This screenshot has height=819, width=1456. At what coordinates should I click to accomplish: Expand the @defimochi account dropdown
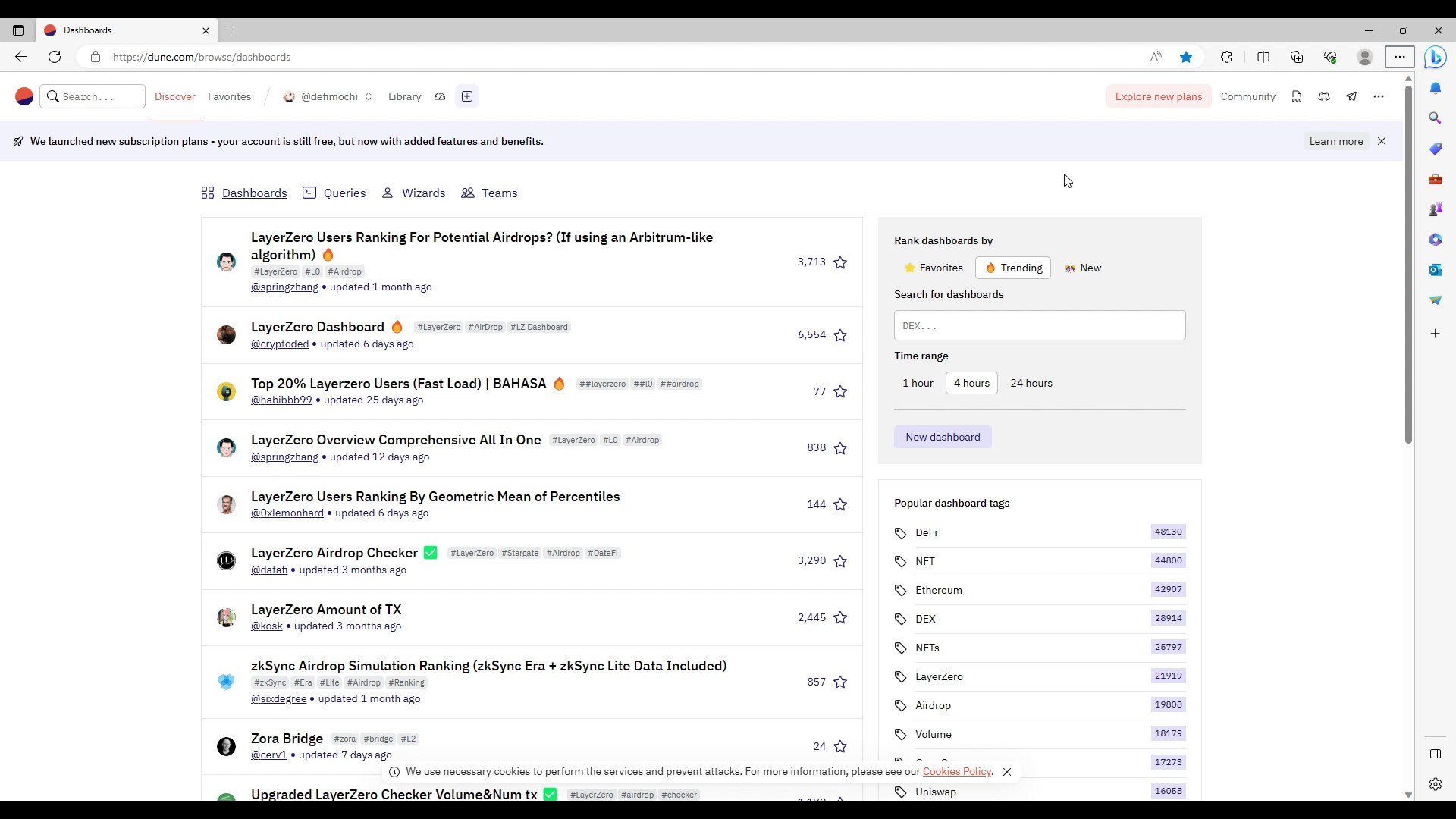pyautogui.click(x=369, y=96)
